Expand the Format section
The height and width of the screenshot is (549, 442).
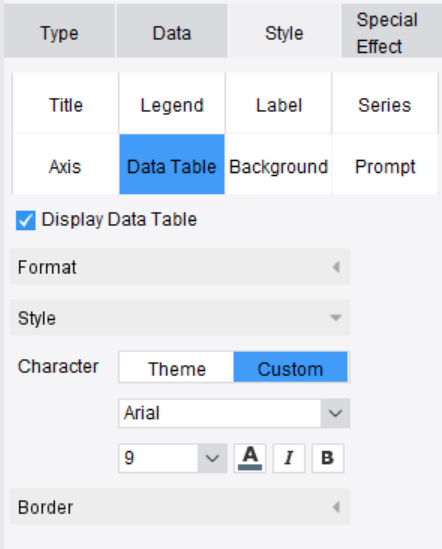point(180,267)
